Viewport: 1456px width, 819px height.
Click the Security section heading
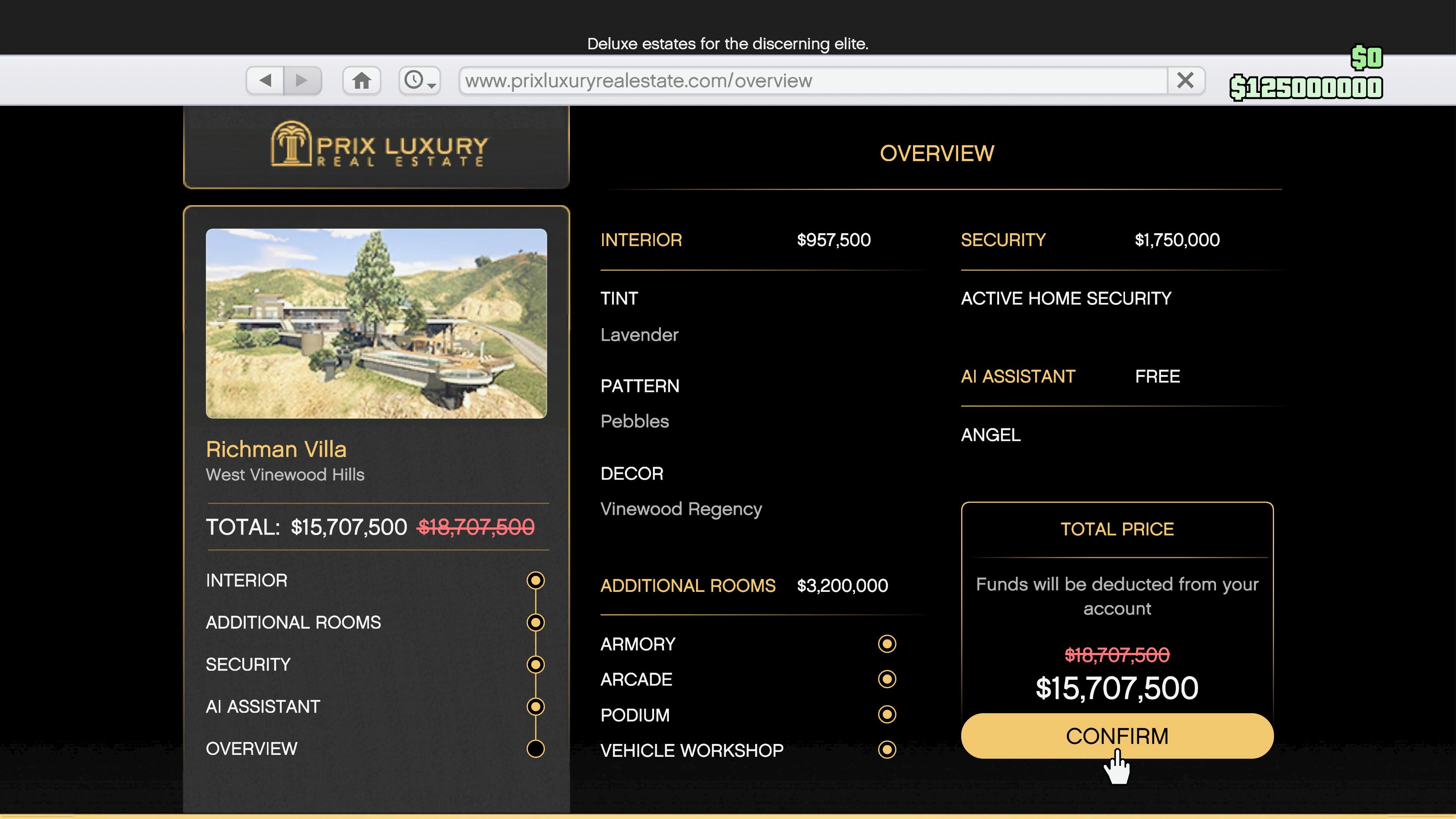coord(1003,240)
